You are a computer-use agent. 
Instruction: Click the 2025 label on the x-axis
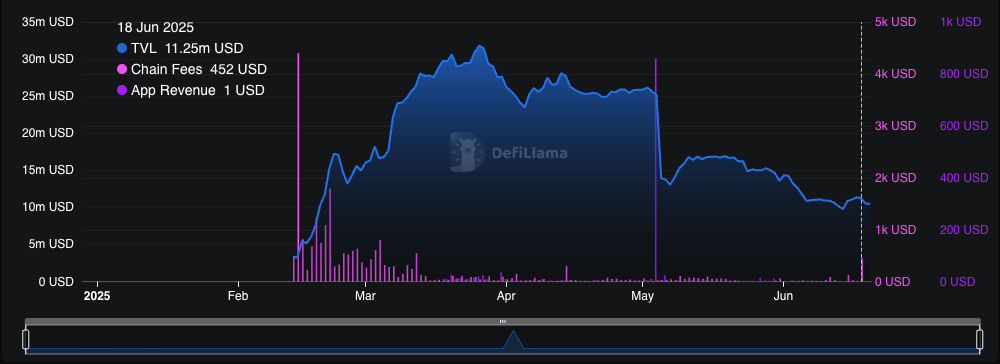(97, 296)
